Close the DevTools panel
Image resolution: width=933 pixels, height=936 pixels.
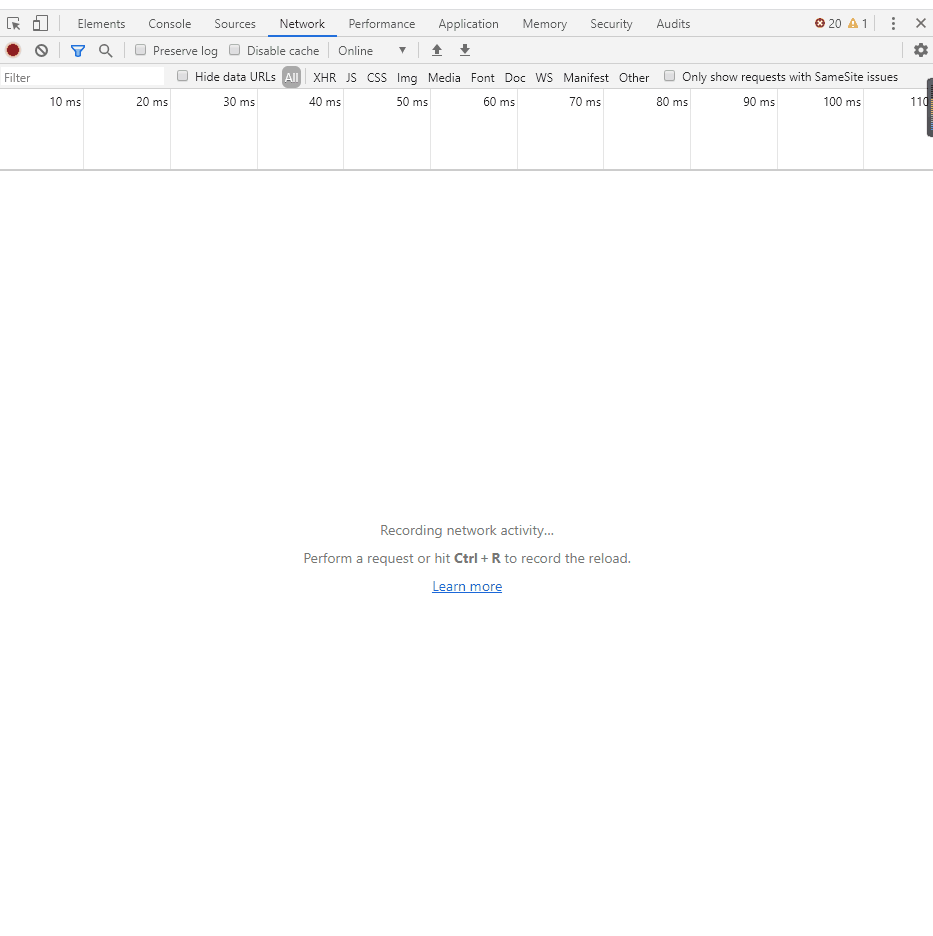tap(920, 23)
